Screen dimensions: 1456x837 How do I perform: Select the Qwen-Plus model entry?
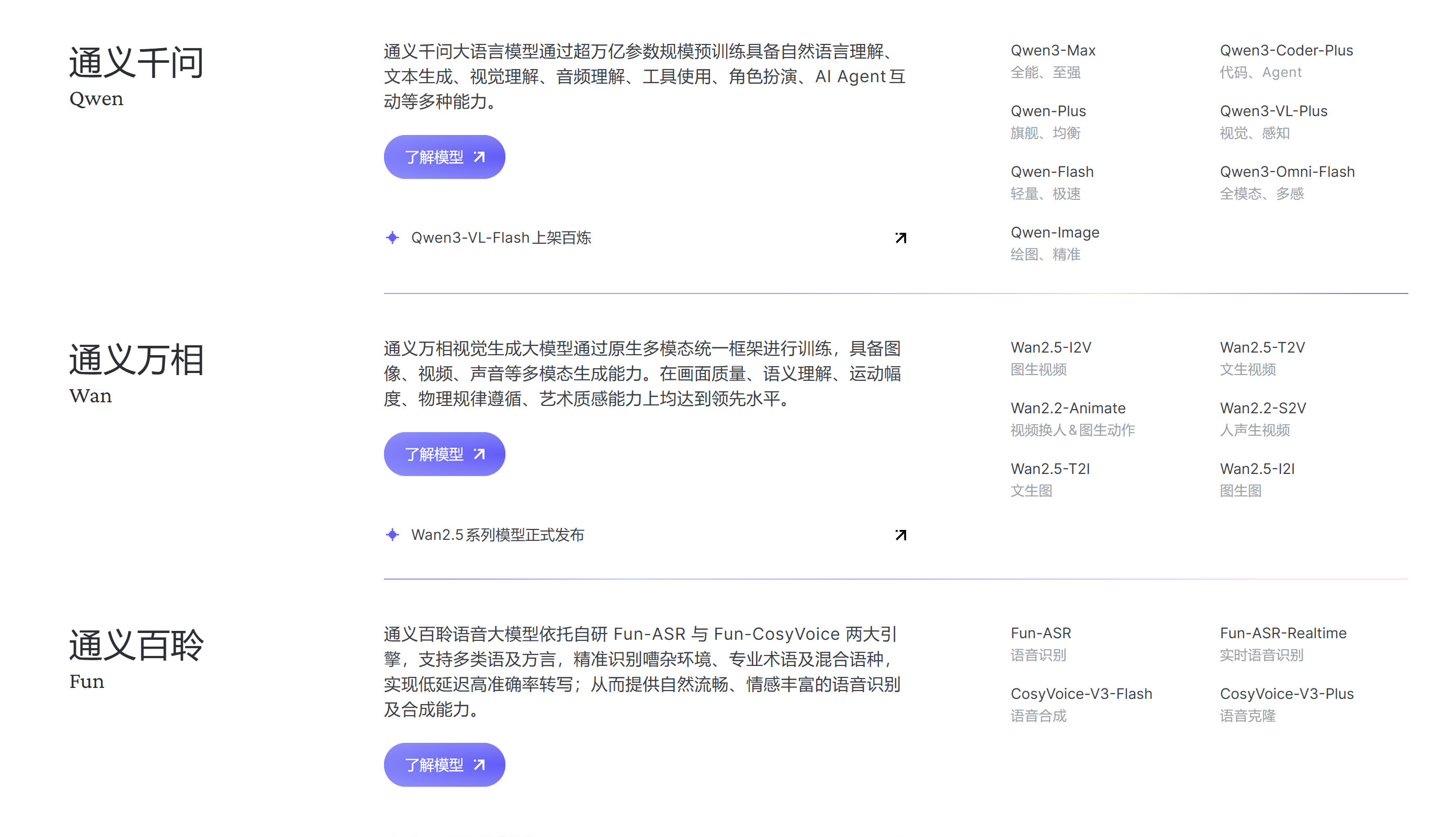tap(1048, 111)
